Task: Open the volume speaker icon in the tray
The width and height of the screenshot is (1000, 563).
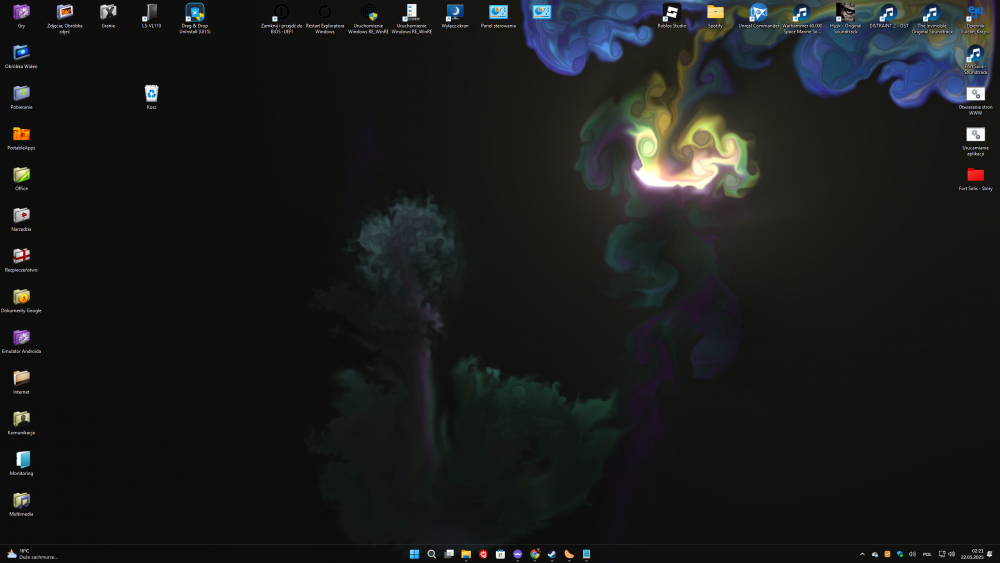Action: [950, 554]
